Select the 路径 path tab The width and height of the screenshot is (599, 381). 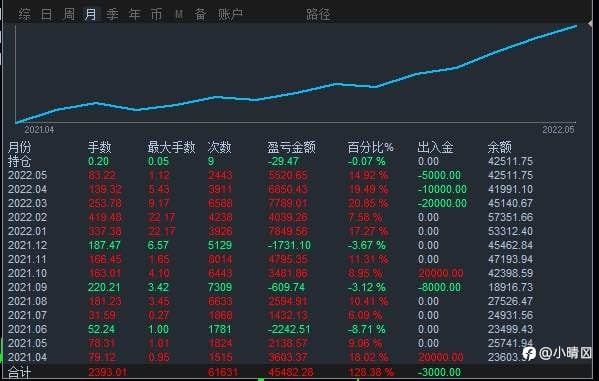tap(318, 15)
